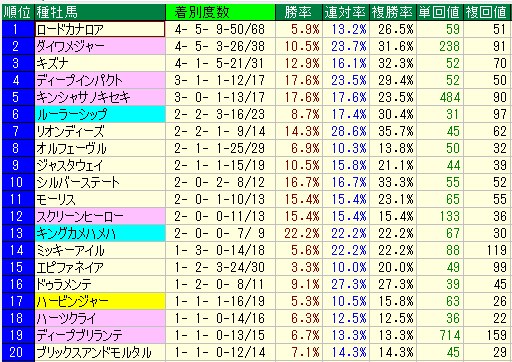
Task: Select the cyan キングカメハメハ cell
Action: click(x=100, y=233)
